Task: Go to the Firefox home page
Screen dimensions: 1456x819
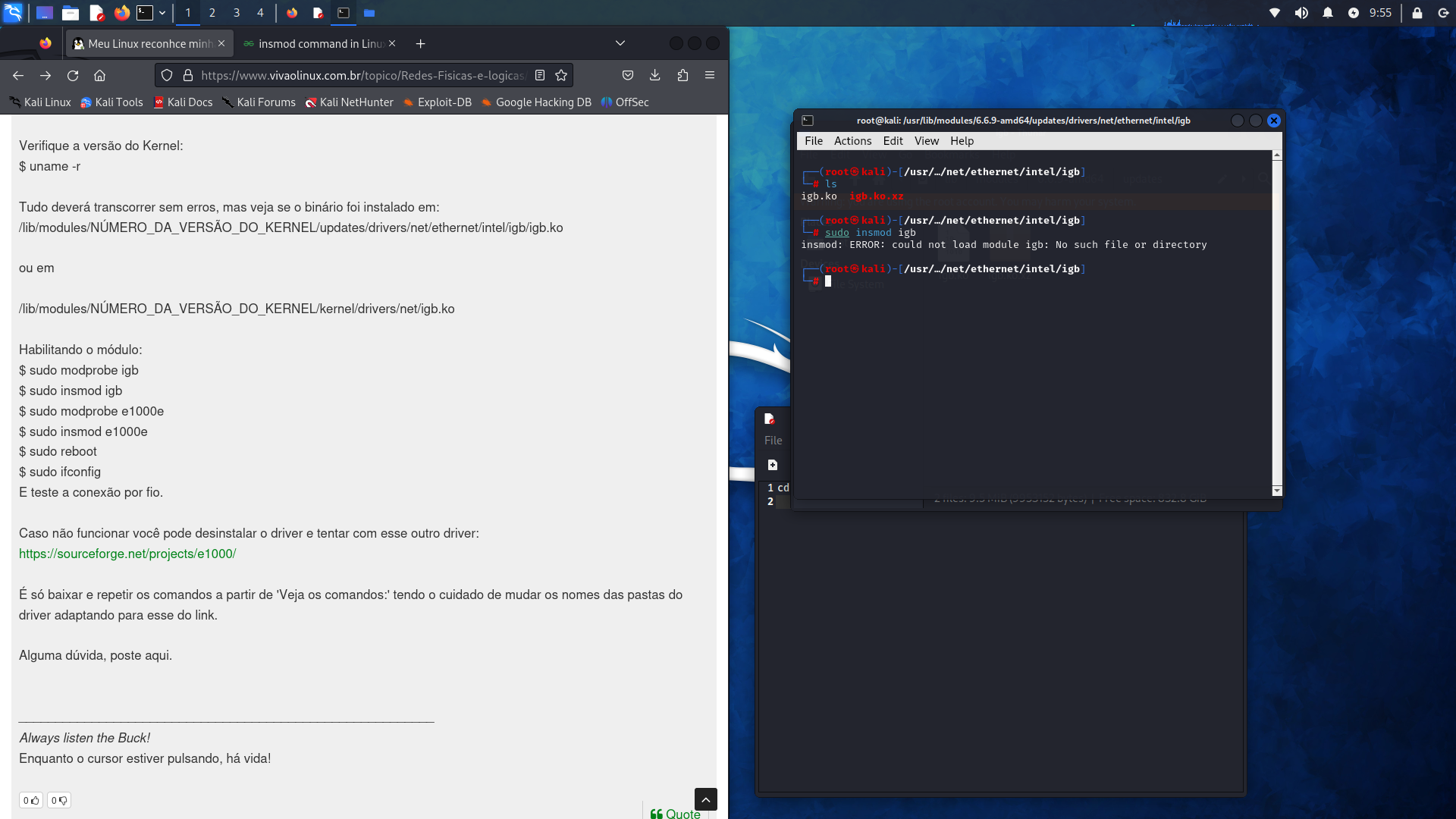Action: pyautogui.click(x=99, y=75)
